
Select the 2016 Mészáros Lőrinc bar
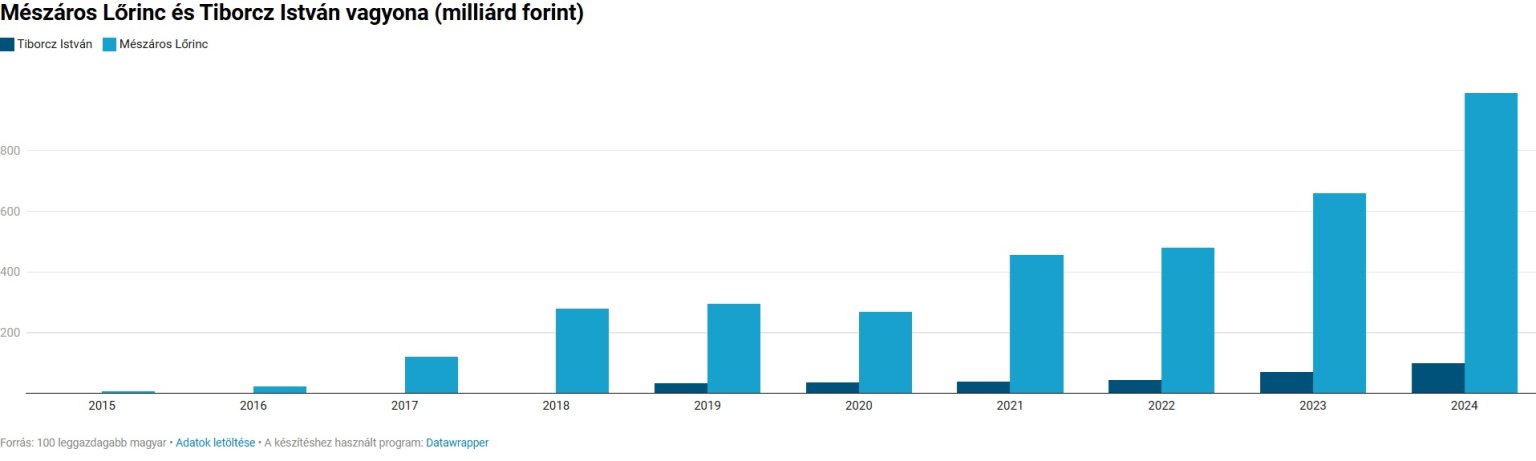tap(280, 390)
